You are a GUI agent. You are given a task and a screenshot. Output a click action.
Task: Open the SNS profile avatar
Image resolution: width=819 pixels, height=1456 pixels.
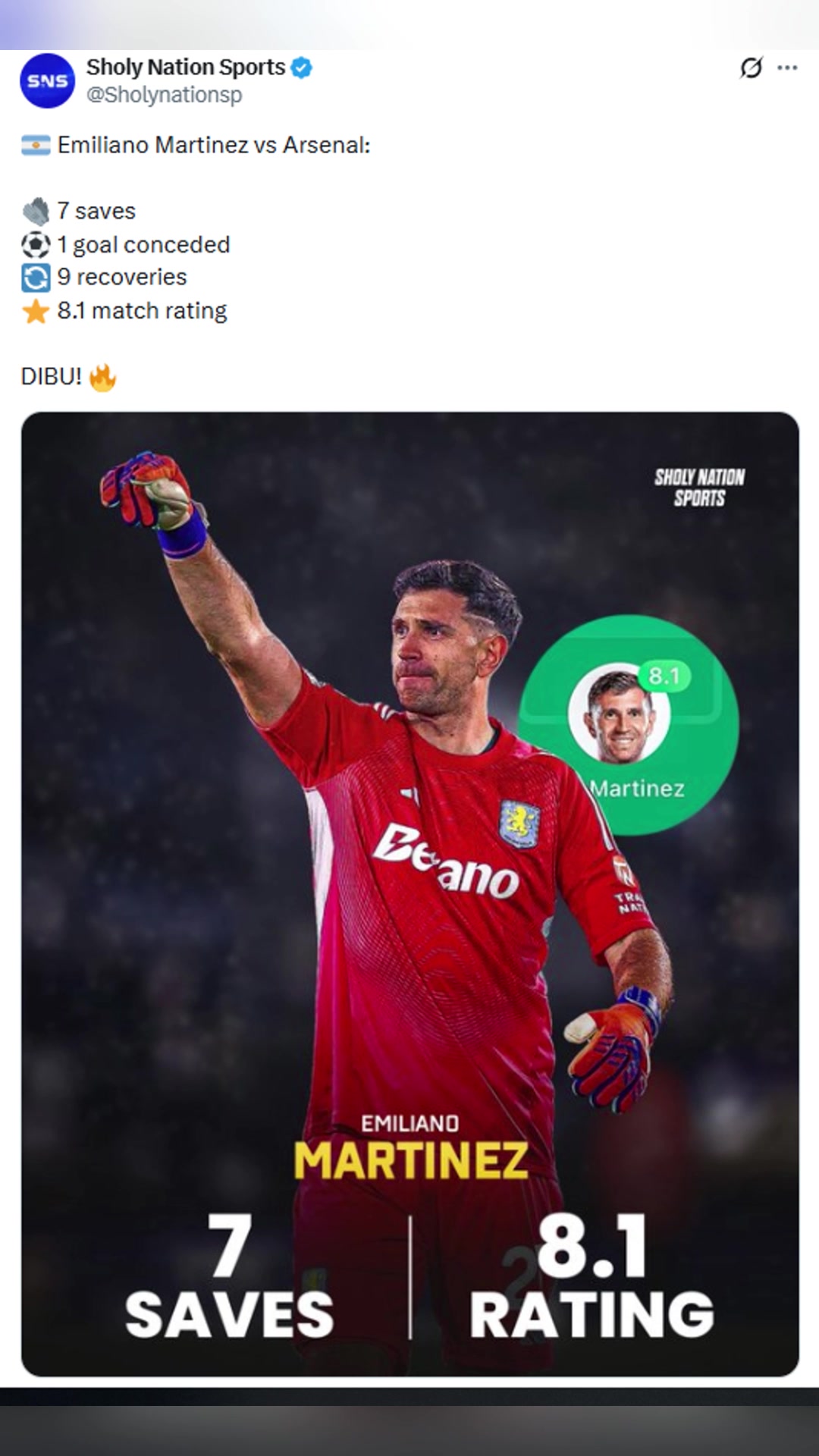[47, 80]
